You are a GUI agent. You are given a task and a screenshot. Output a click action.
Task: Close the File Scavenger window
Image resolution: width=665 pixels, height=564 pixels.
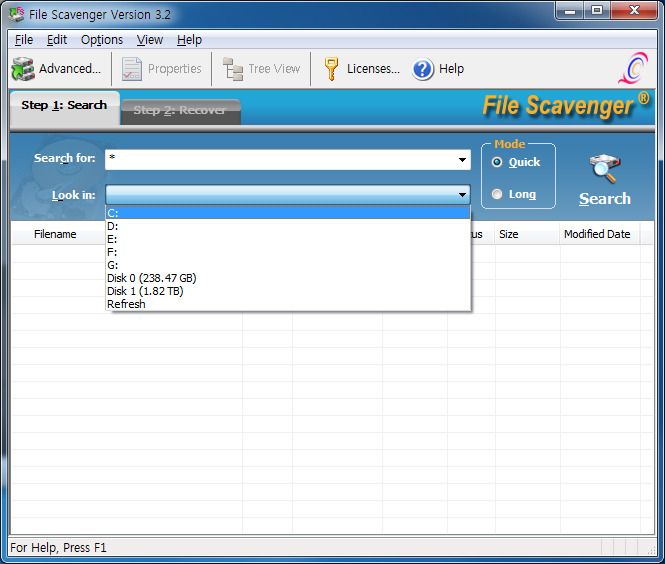pyautogui.click(x=634, y=10)
